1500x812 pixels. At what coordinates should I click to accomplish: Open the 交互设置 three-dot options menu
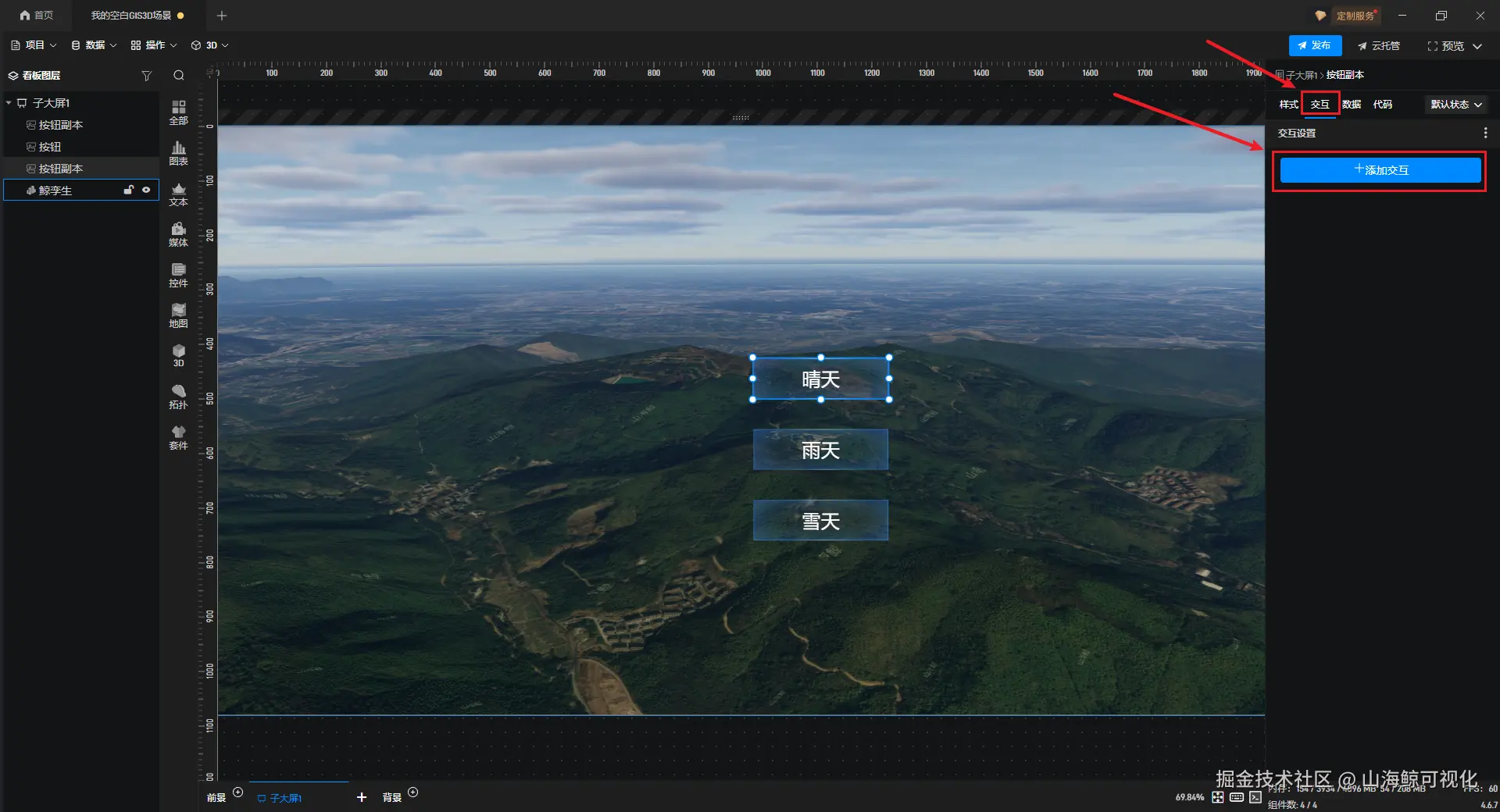click(1485, 134)
